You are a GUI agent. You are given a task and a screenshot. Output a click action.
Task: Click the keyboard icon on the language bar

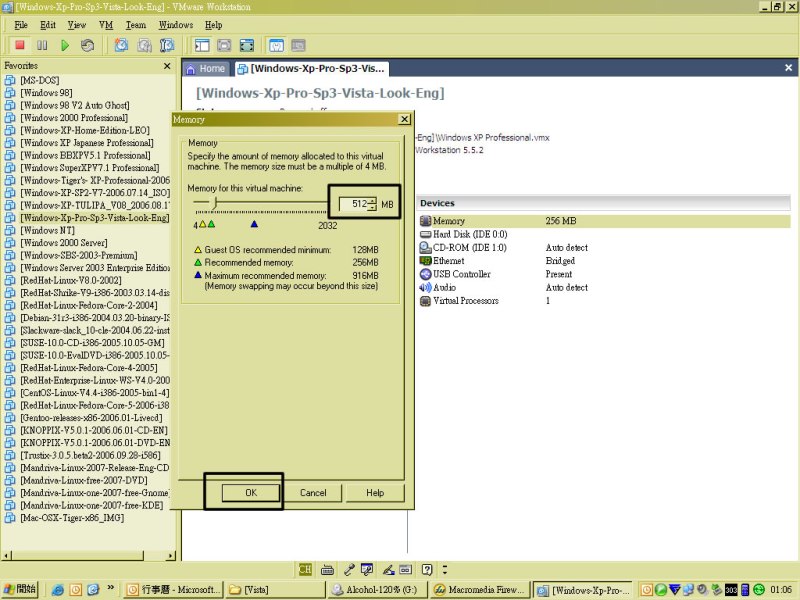328,569
